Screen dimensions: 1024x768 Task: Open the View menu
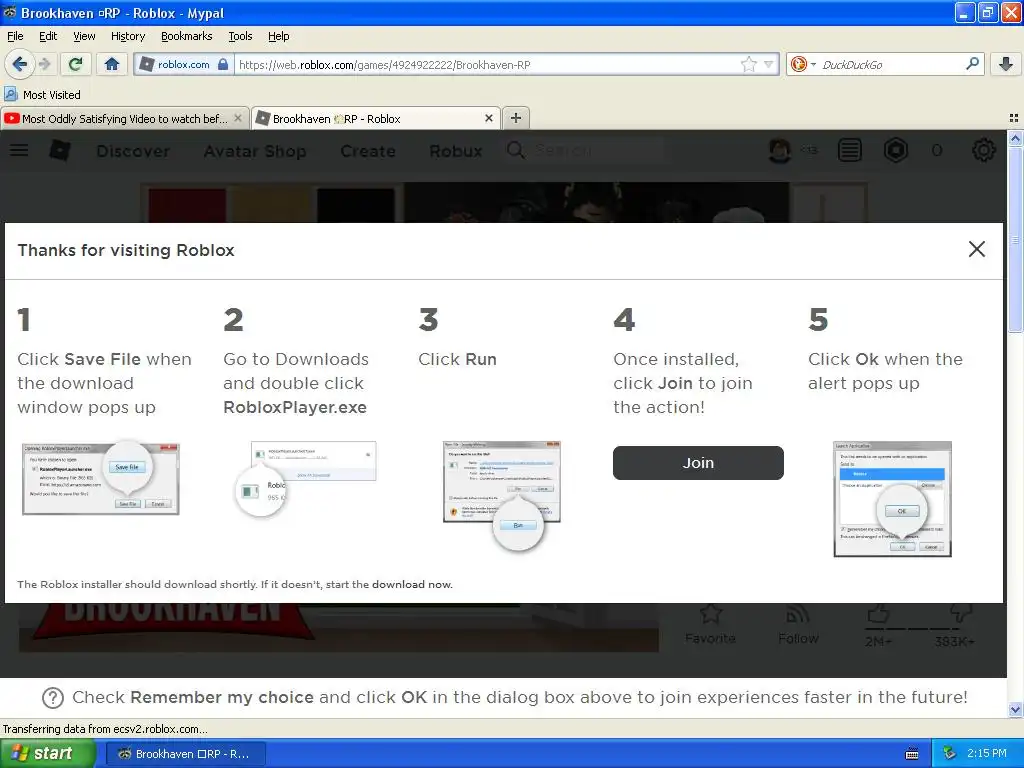pos(84,36)
